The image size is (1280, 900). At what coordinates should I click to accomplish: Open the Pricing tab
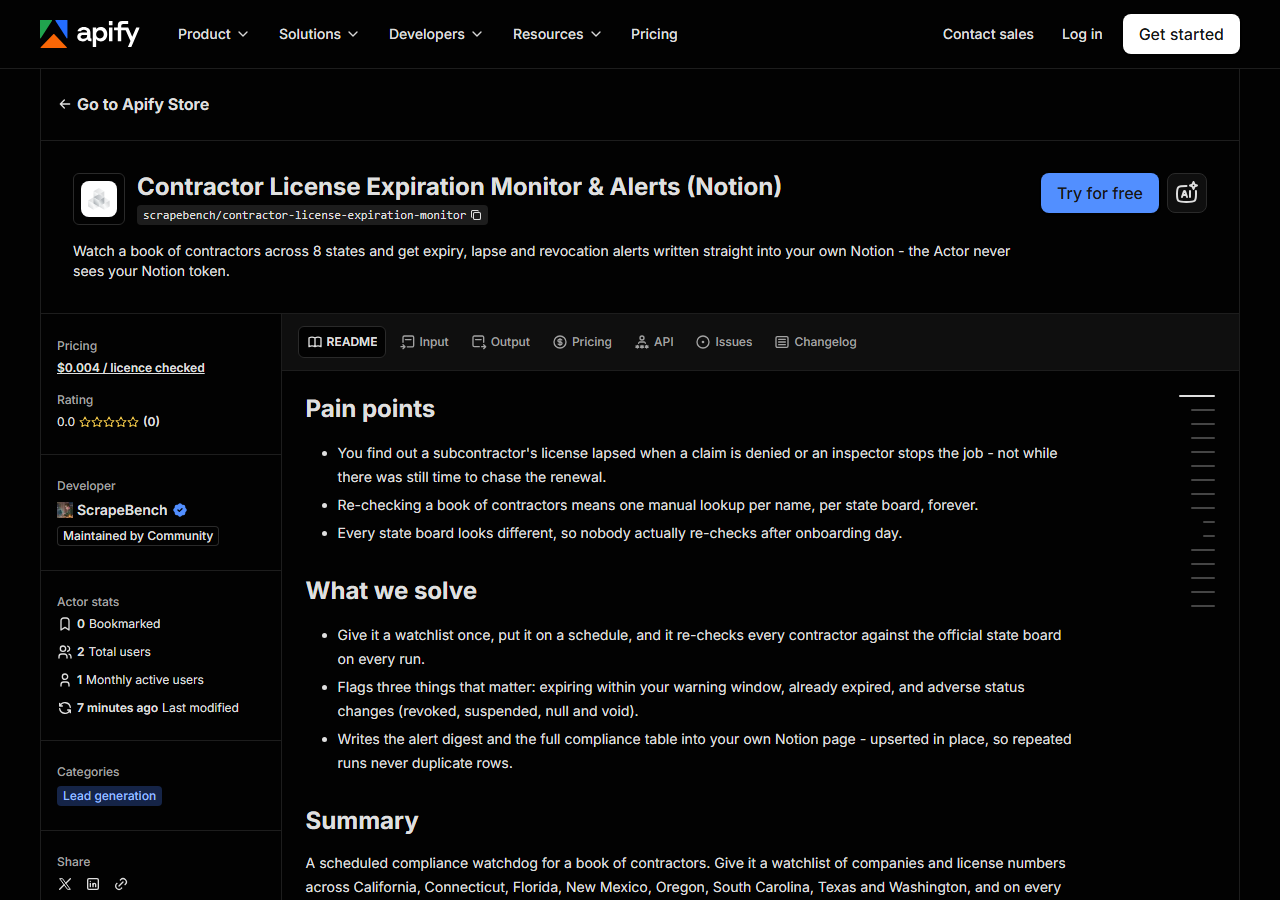pos(582,342)
